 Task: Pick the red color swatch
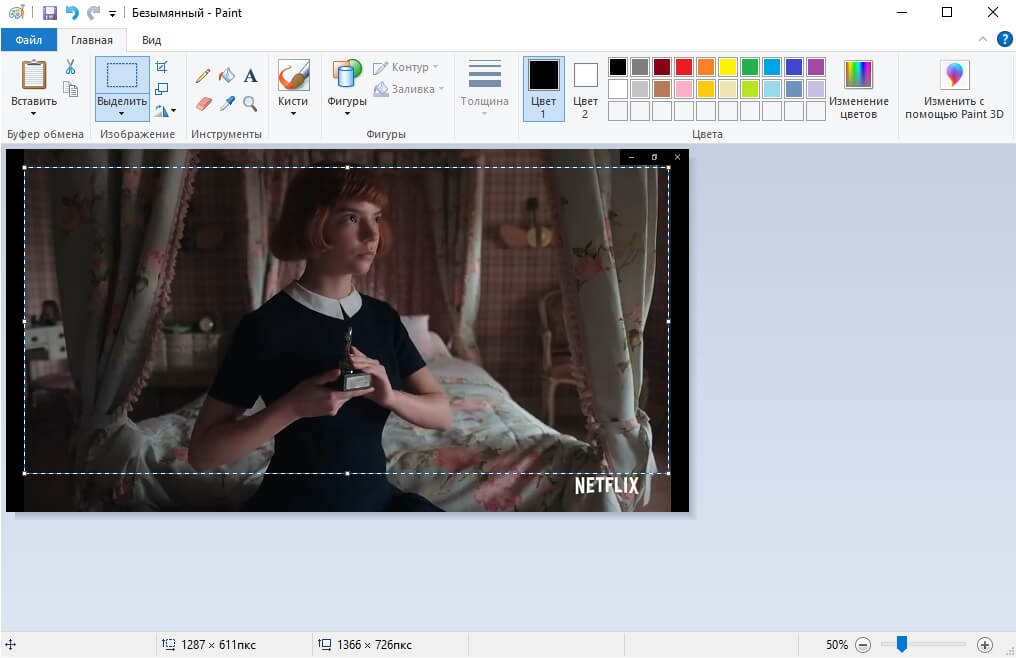click(x=684, y=67)
